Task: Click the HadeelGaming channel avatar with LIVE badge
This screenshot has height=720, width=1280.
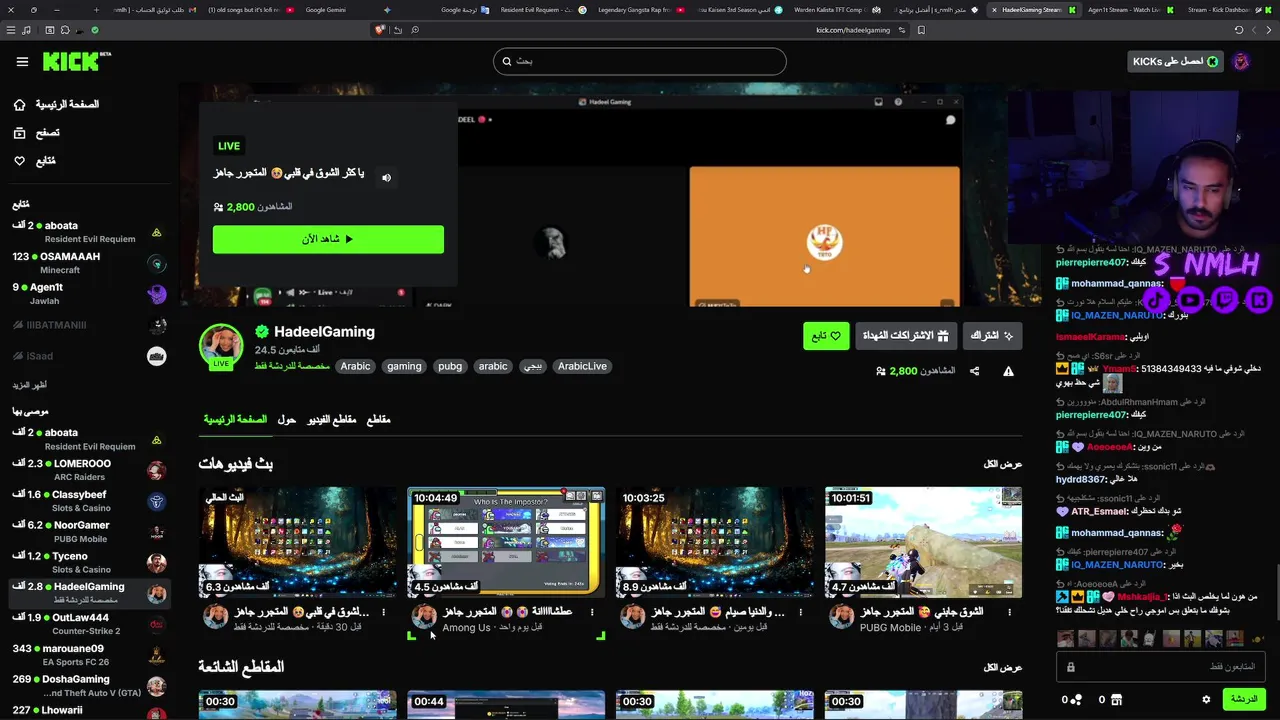Action: (221, 345)
